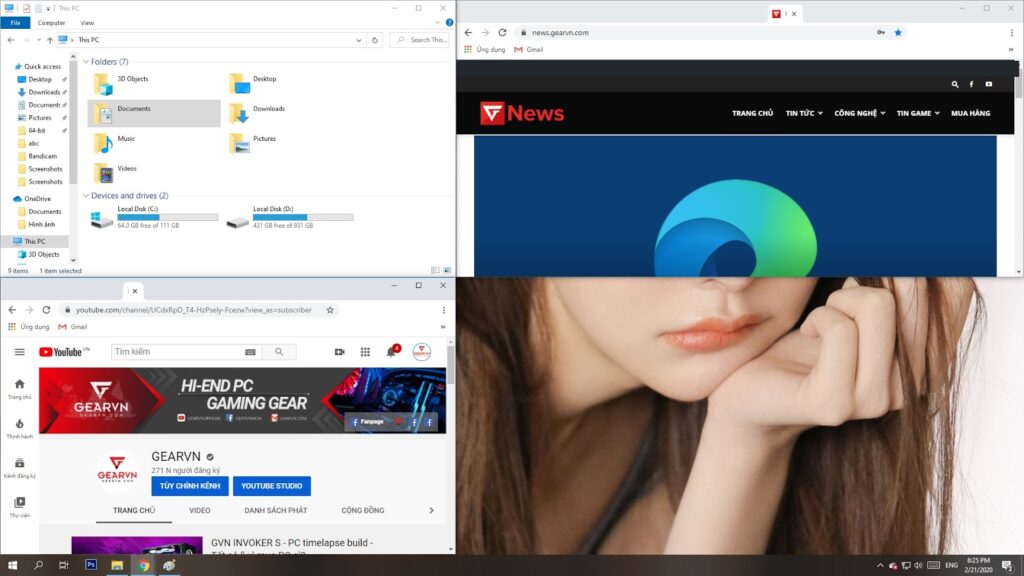Switch File Explorer to details view layout
The height and width of the screenshot is (576, 1024).
(x=436, y=270)
